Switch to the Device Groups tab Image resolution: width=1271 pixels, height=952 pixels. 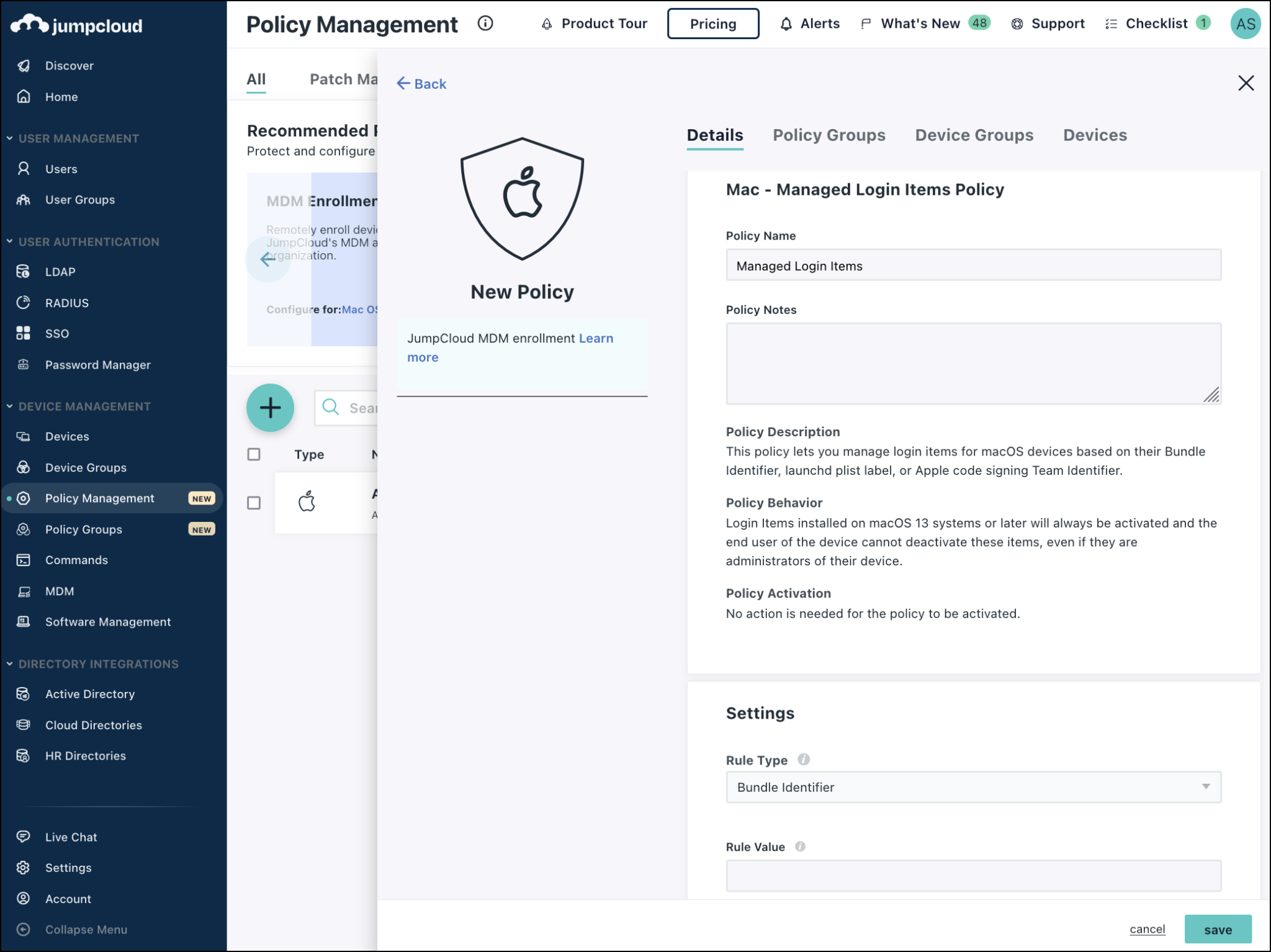(x=974, y=135)
